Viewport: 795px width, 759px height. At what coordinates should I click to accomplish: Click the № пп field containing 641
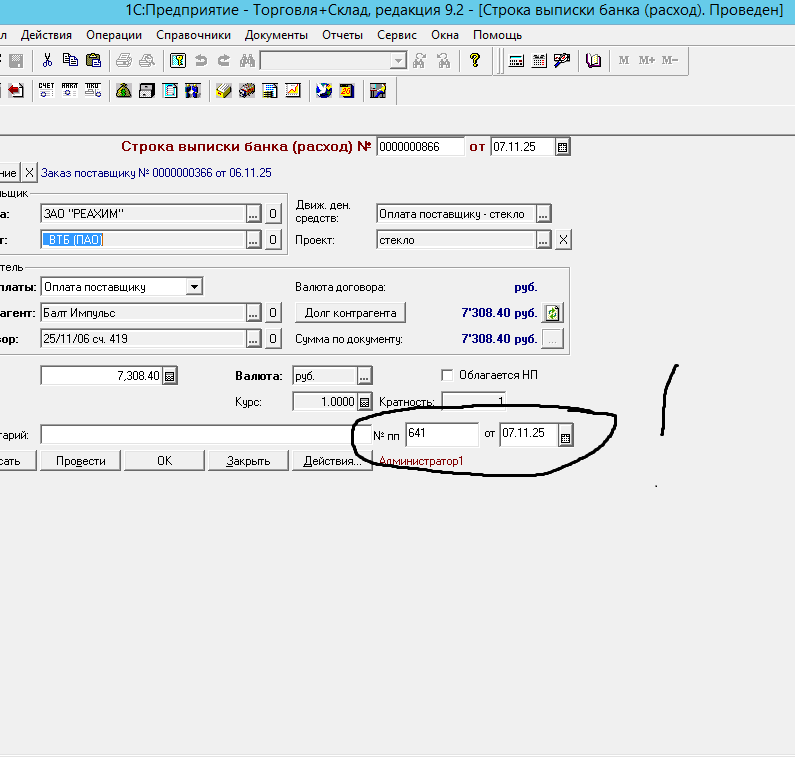click(442, 435)
